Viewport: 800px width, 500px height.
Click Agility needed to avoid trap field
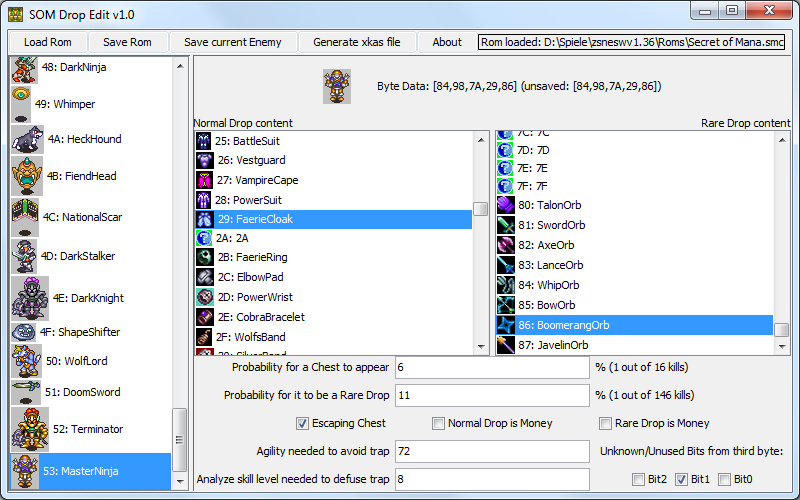pyautogui.click(x=492, y=452)
